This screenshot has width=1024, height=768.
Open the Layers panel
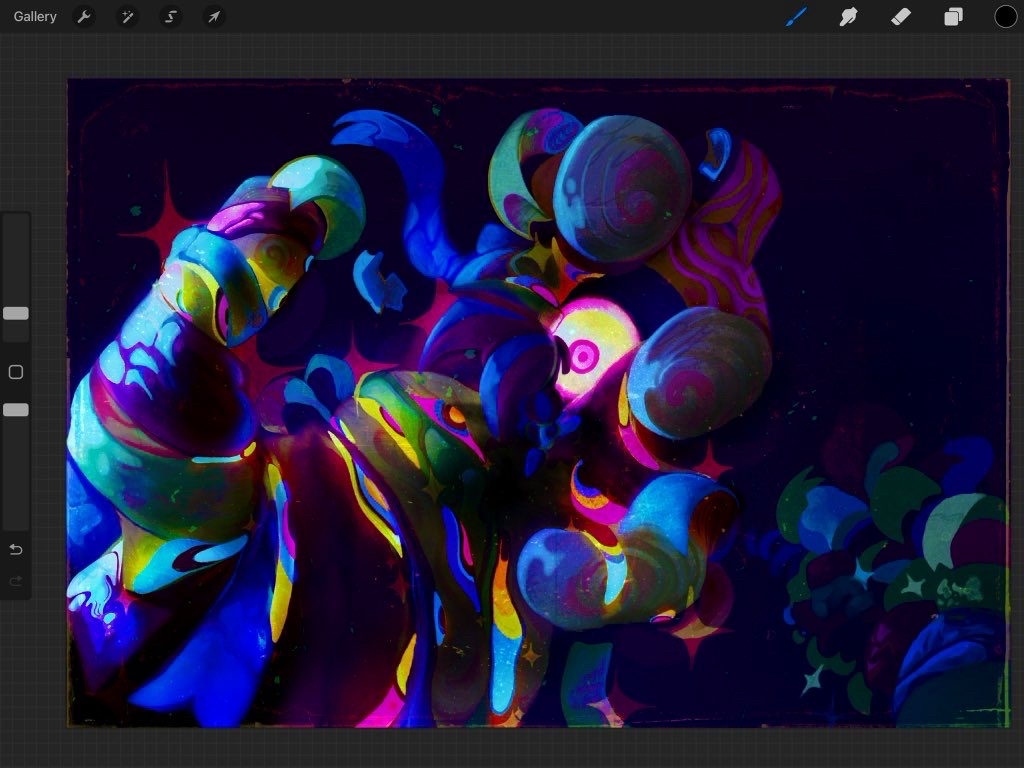click(953, 17)
